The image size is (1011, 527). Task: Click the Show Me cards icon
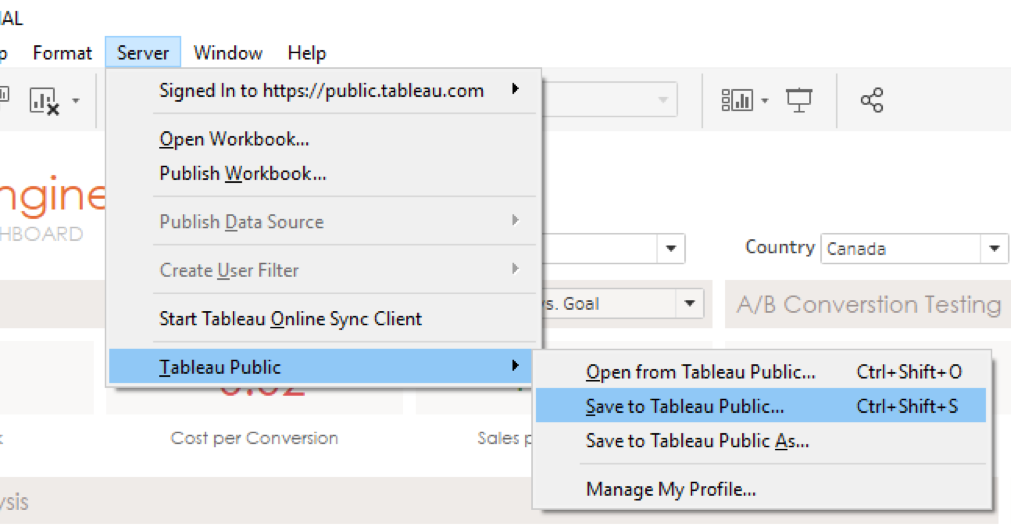coord(736,100)
